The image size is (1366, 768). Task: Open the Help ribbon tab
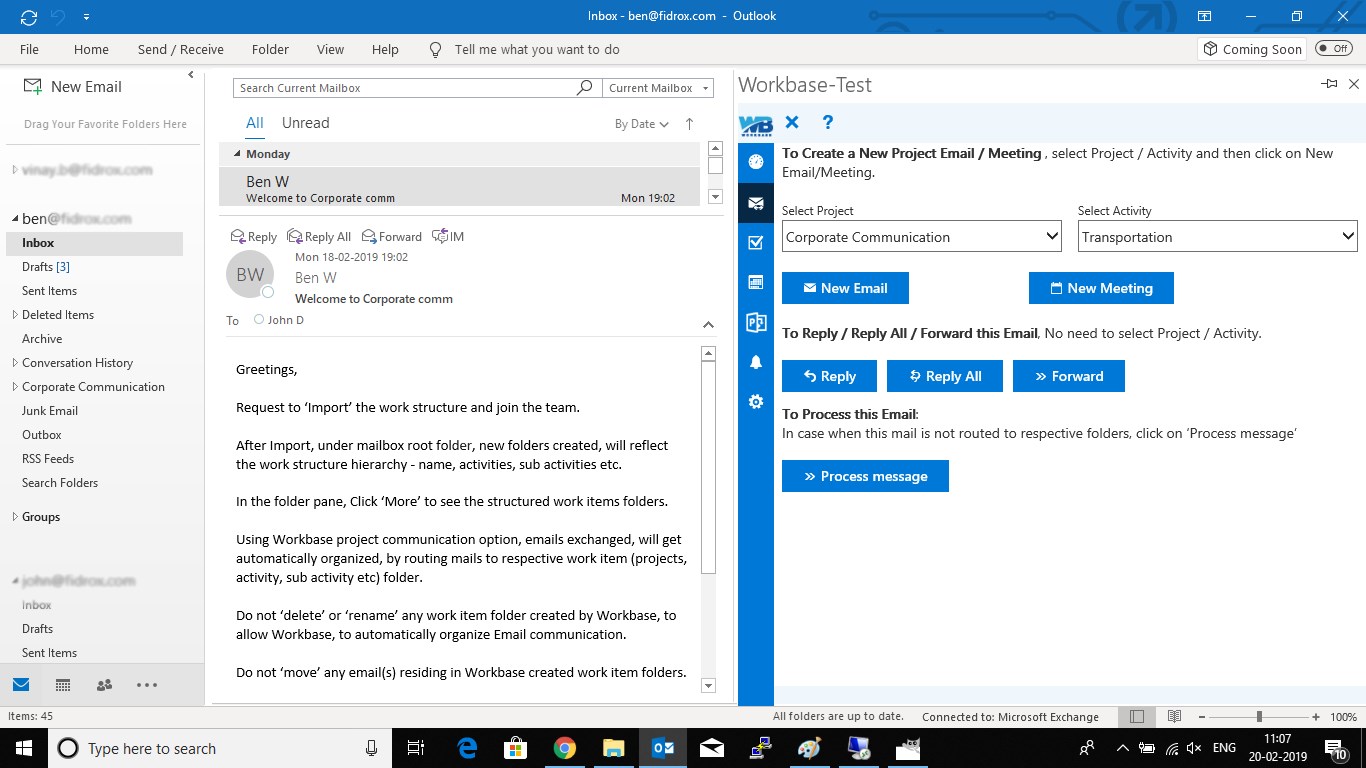385,49
